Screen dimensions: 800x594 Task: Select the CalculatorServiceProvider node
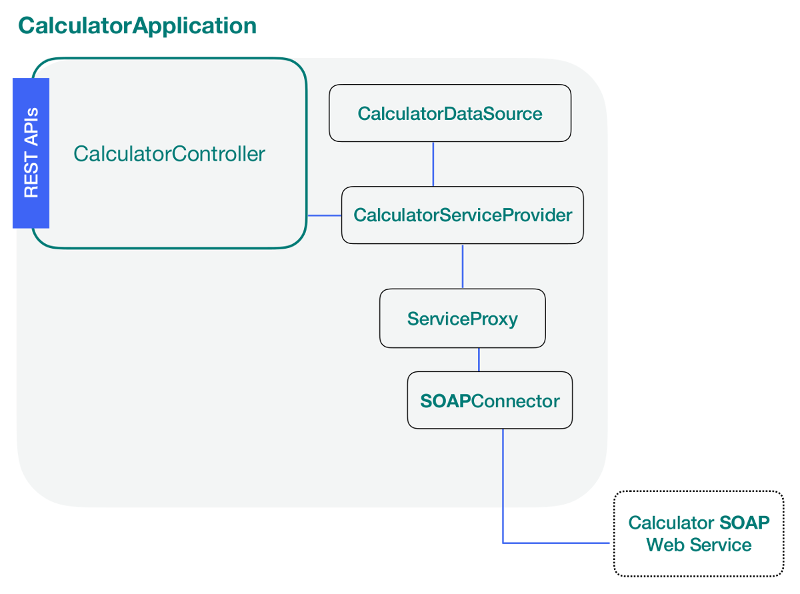[462, 215]
